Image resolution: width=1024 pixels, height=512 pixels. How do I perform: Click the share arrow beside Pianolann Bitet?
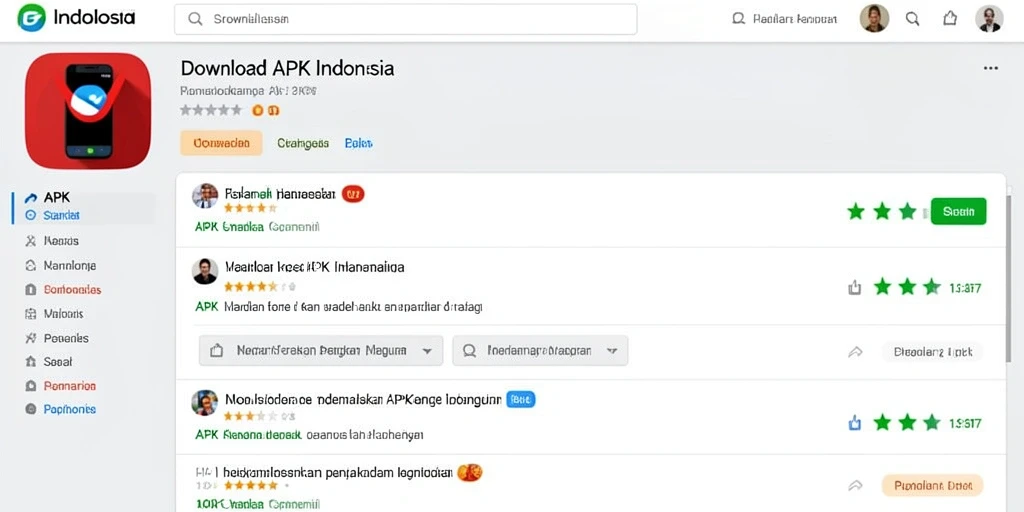click(x=855, y=485)
